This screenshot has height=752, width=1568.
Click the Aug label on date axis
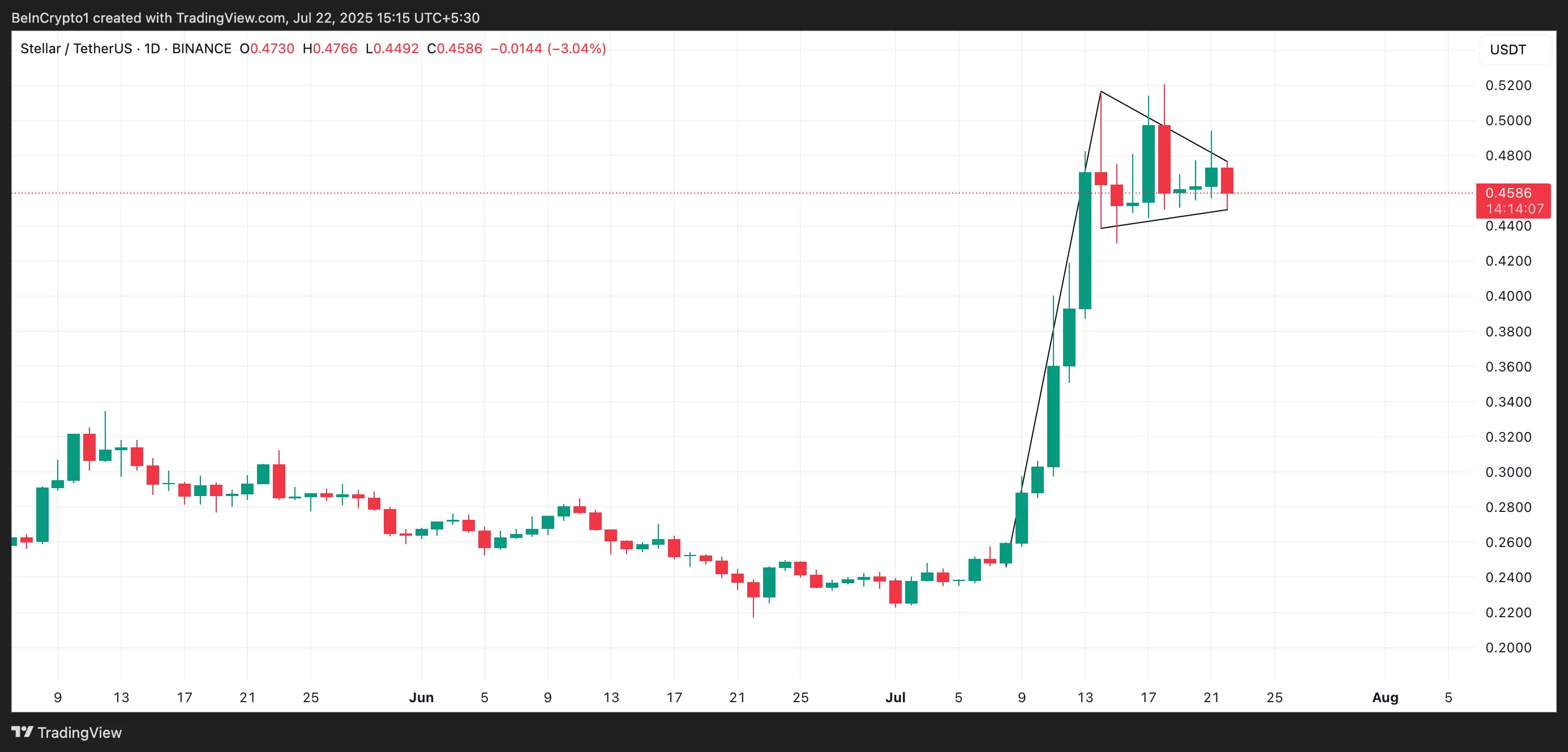point(1385,698)
